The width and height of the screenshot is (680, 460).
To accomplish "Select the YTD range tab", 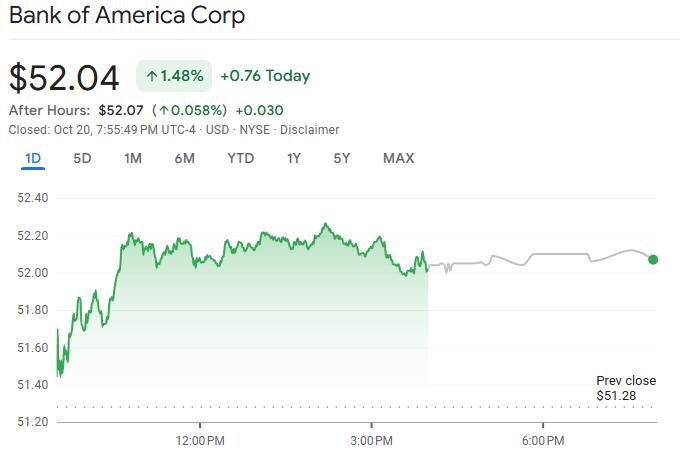I will pyautogui.click(x=240, y=158).
